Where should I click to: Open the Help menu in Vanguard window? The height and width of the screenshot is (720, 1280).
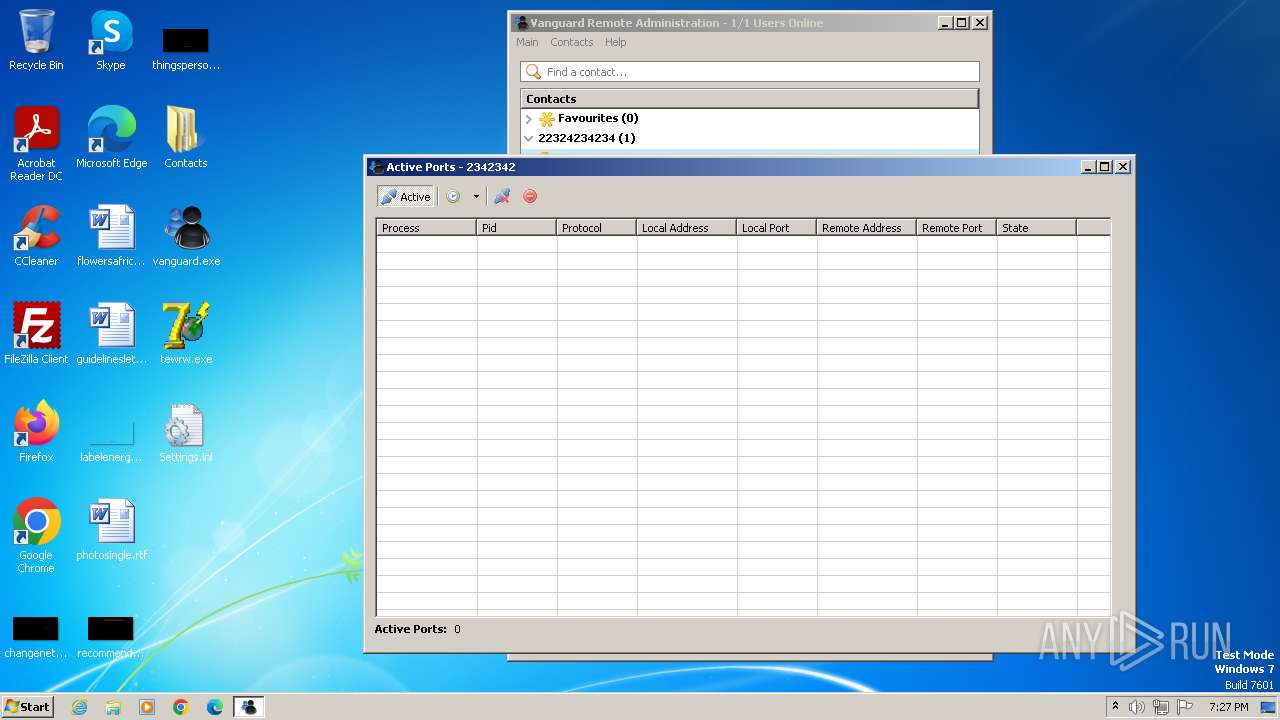tap(615, 42)
